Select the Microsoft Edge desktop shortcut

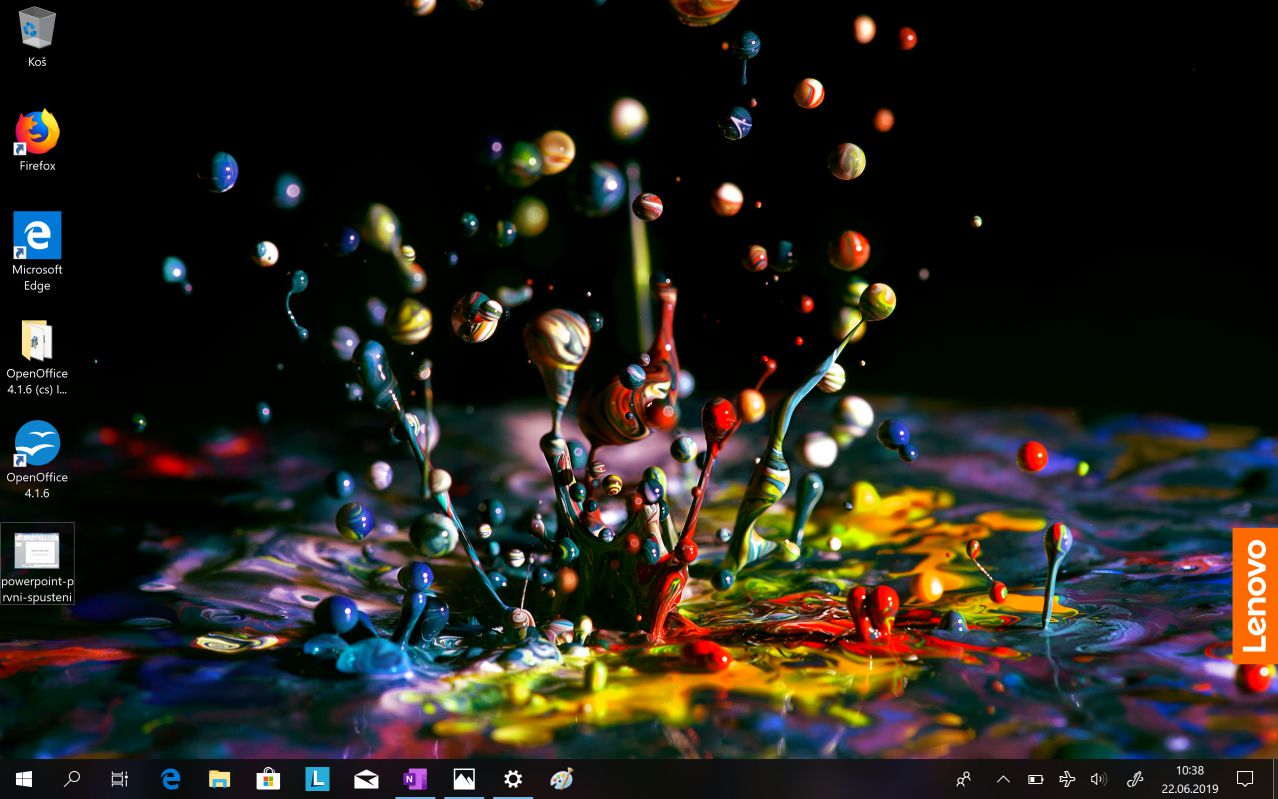coord(37,251)
